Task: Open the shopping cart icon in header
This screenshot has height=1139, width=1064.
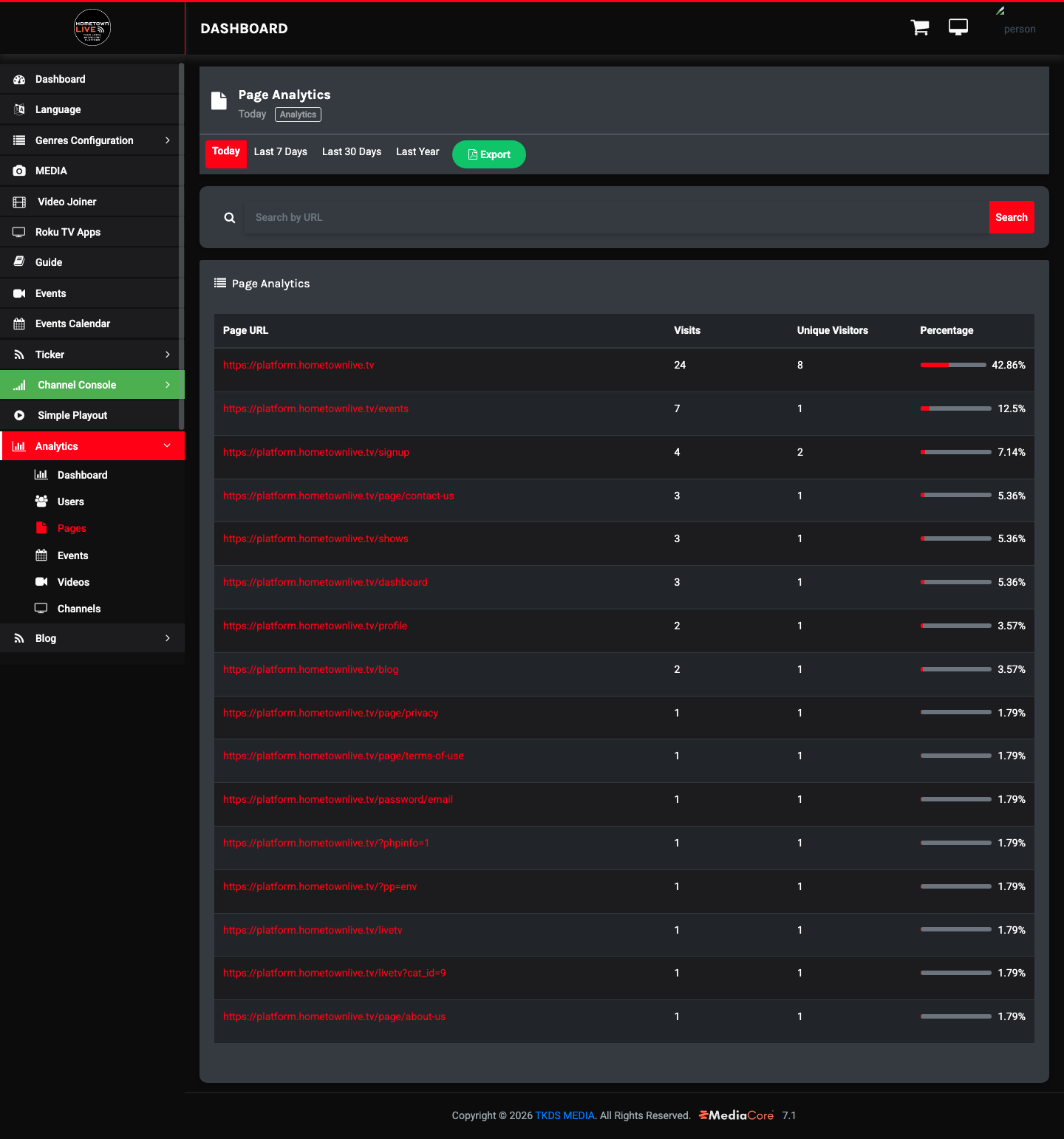Action: click(x=920, y=28)
